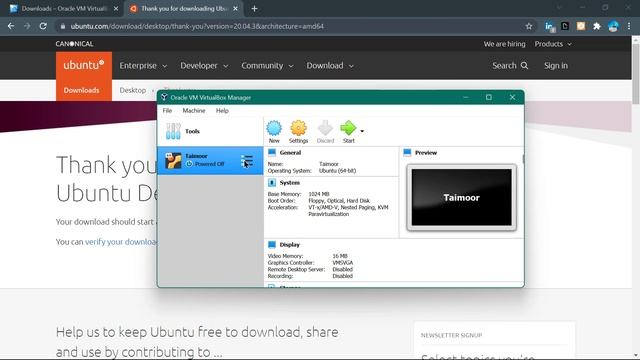The width and height of the screenshot is (640, 360).
Task: Click the VirtualBox details pane scrollbar
Action: click(523, 159)
